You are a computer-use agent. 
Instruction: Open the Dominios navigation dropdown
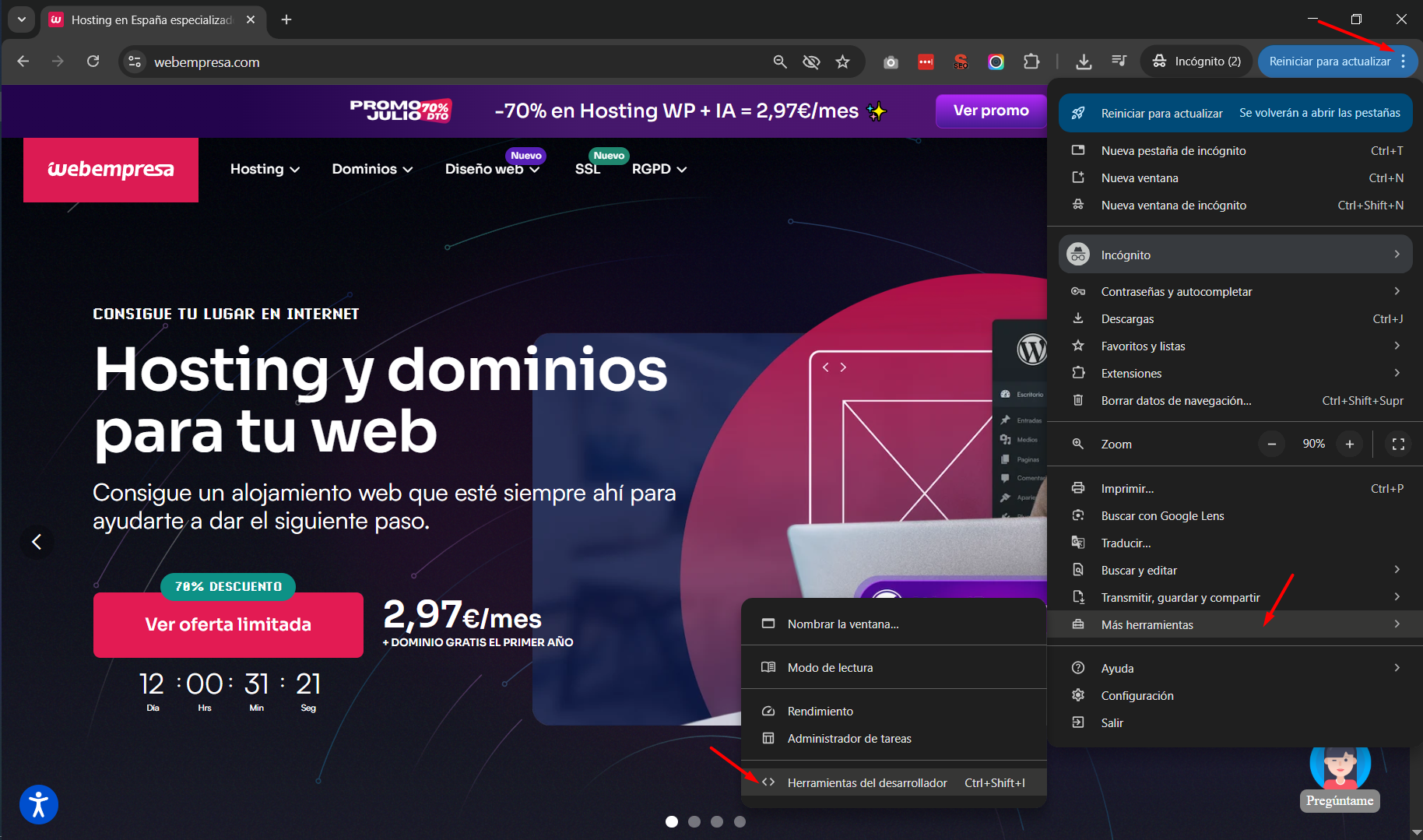click(372, 169)
